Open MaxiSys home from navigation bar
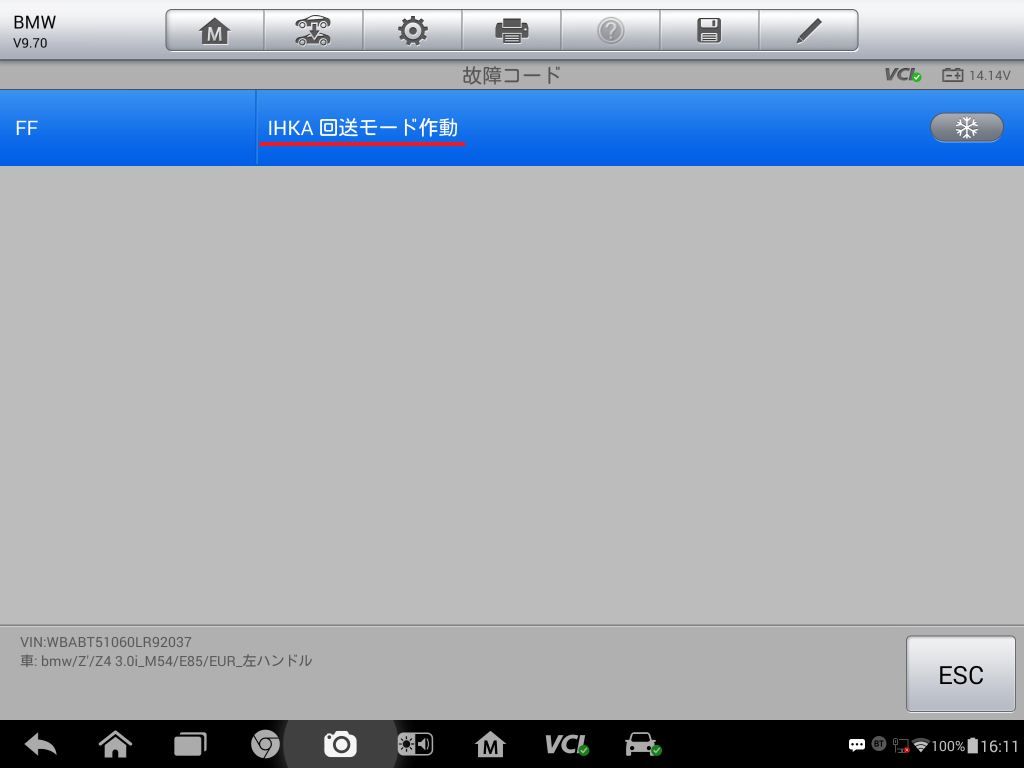This screenshot has height=768, width=1024. tap(490, 744)
